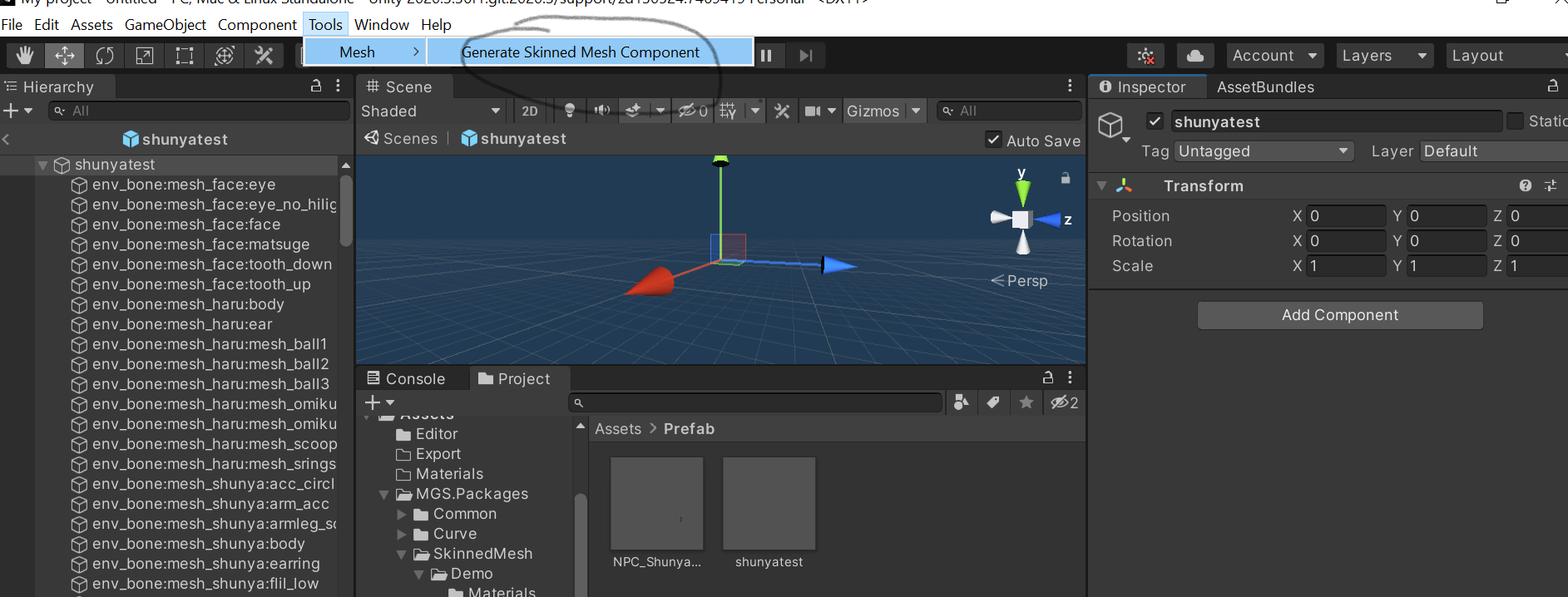Select the Scale tool
The image size is (1568, 597).
[145, 56]
